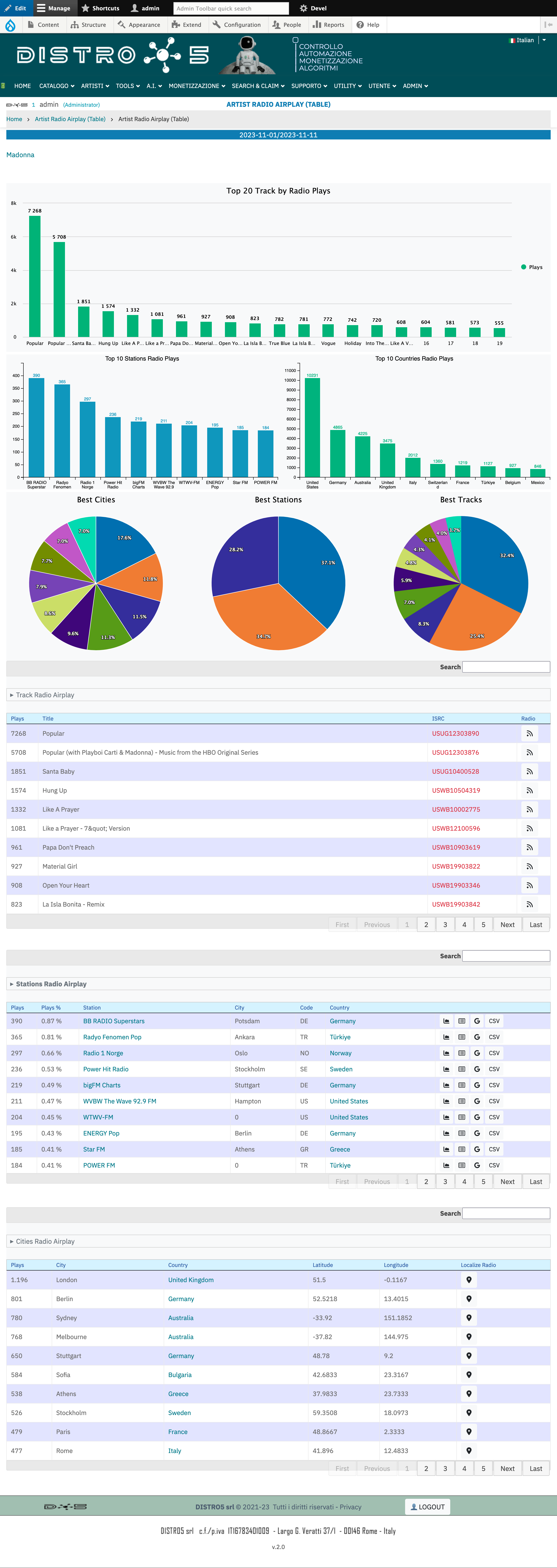Open the TOOLS dropdown menu
The height and width of the screenshot is (1568, 557).
coord(128,86)
